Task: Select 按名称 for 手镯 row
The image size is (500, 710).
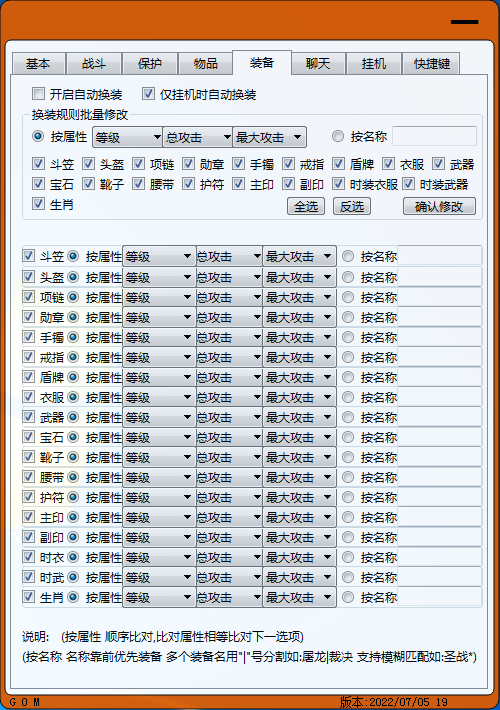Action: pos(348,337)
